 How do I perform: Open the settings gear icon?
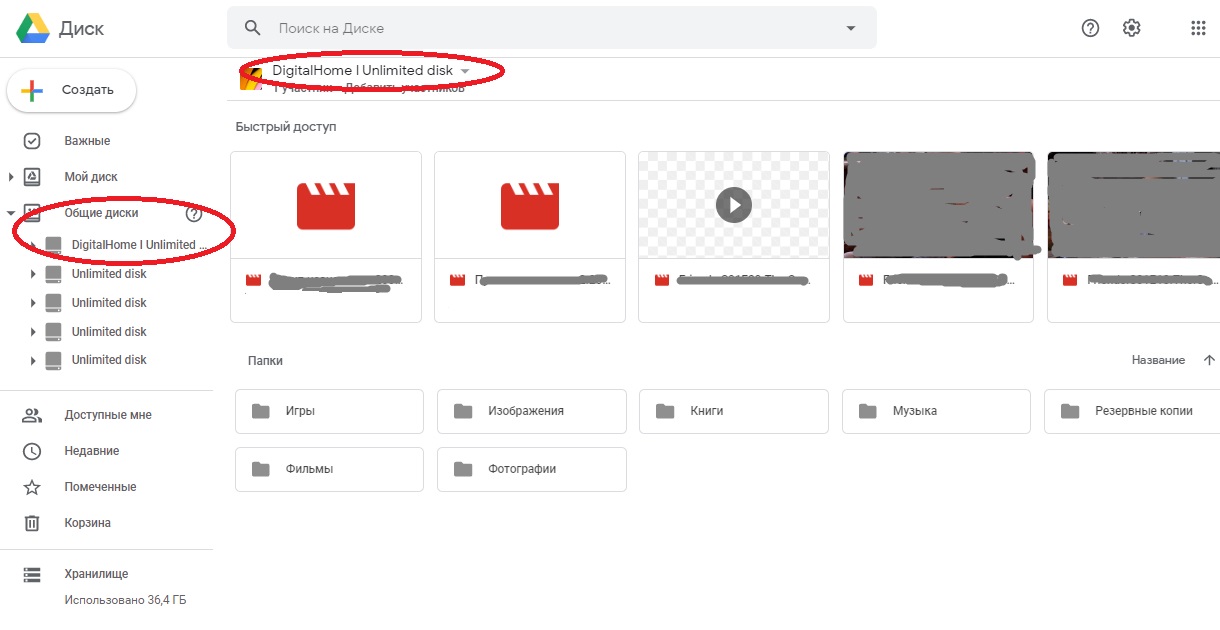(x=1132, y=28)
